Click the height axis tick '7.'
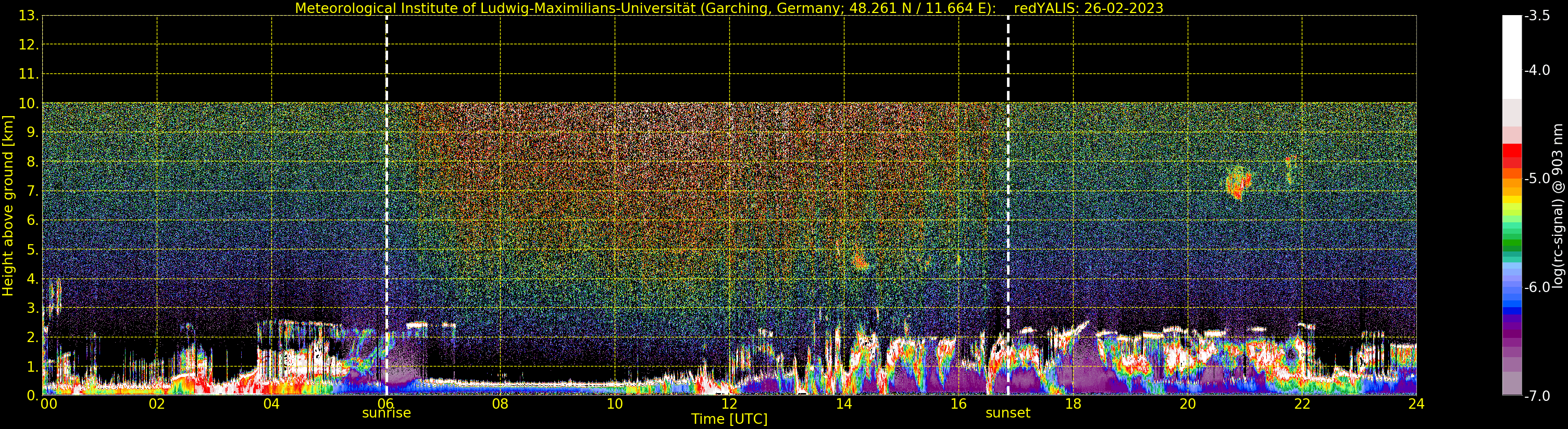 tap(32, 192)
